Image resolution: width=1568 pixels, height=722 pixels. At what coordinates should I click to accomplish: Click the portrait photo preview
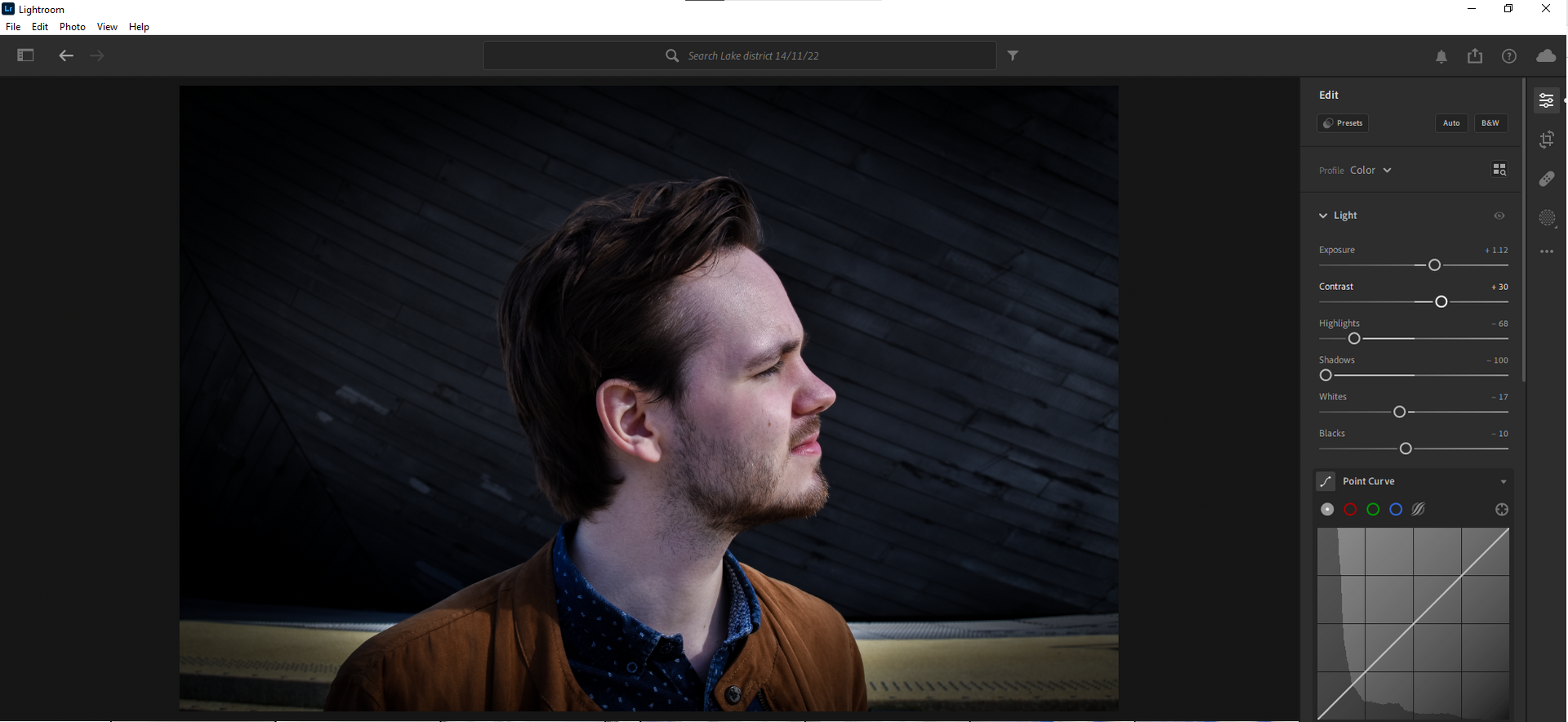[x=648, y=398]
